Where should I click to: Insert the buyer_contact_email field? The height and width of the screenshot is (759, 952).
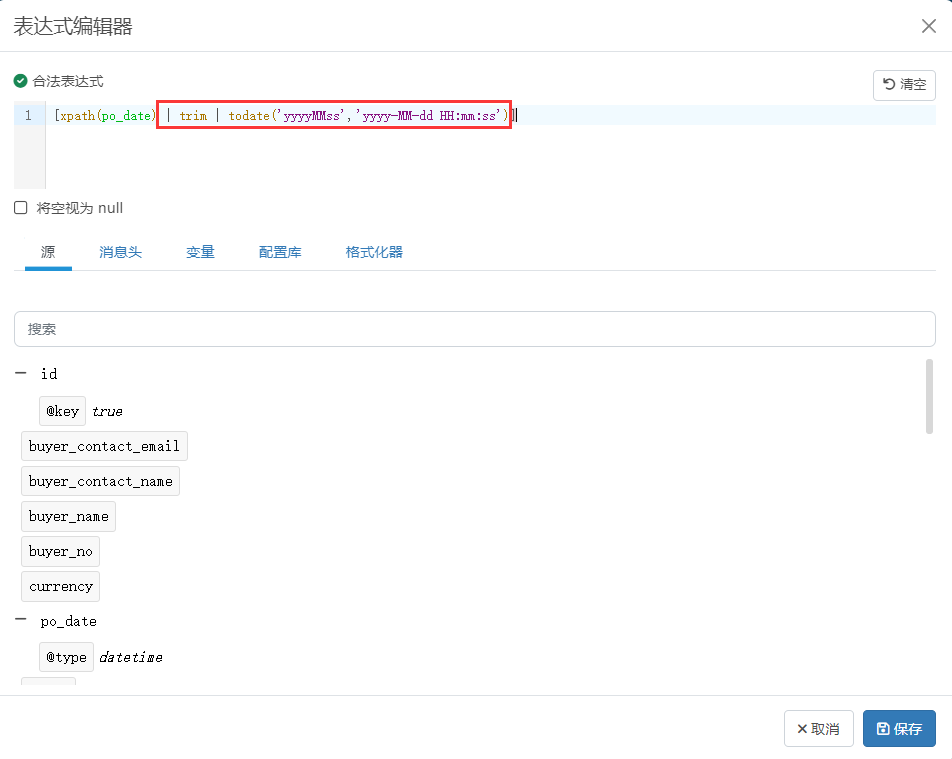click(104, 446)
